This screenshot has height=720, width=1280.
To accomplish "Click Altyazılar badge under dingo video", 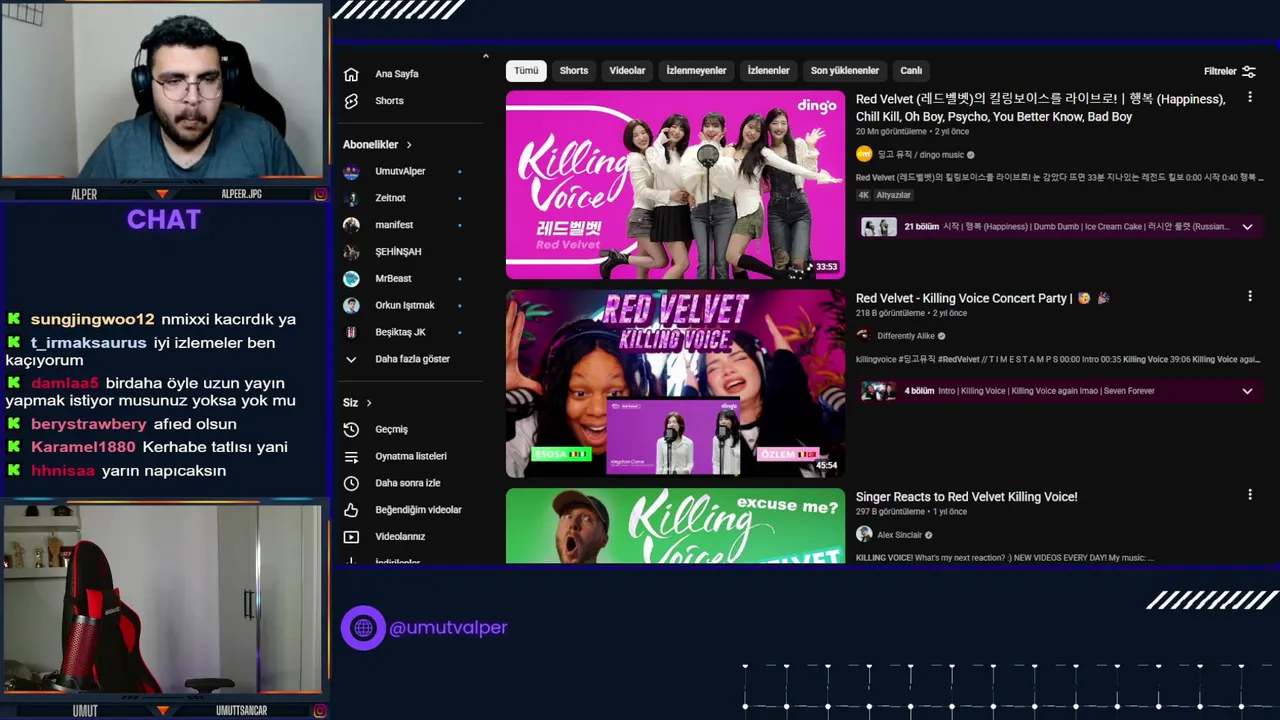I will 893,195.
